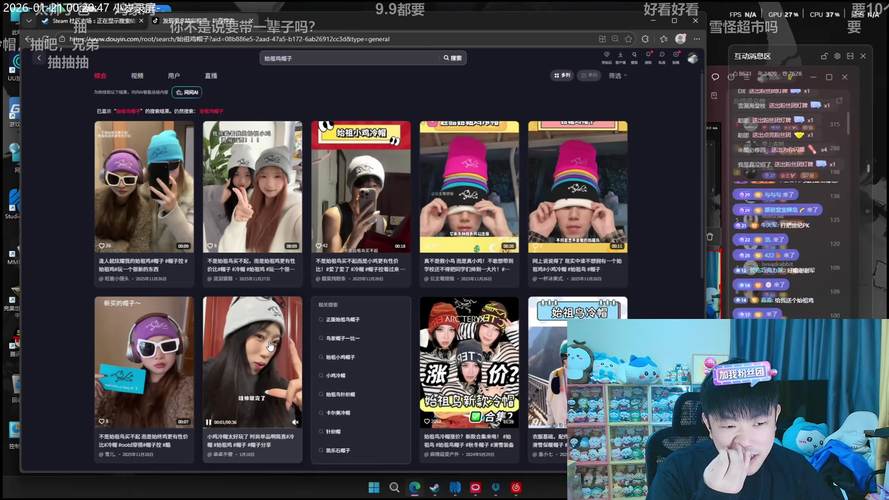Click the taskbar search magnifier icon
Screen dimensions: 889x500
click(392, 488)
